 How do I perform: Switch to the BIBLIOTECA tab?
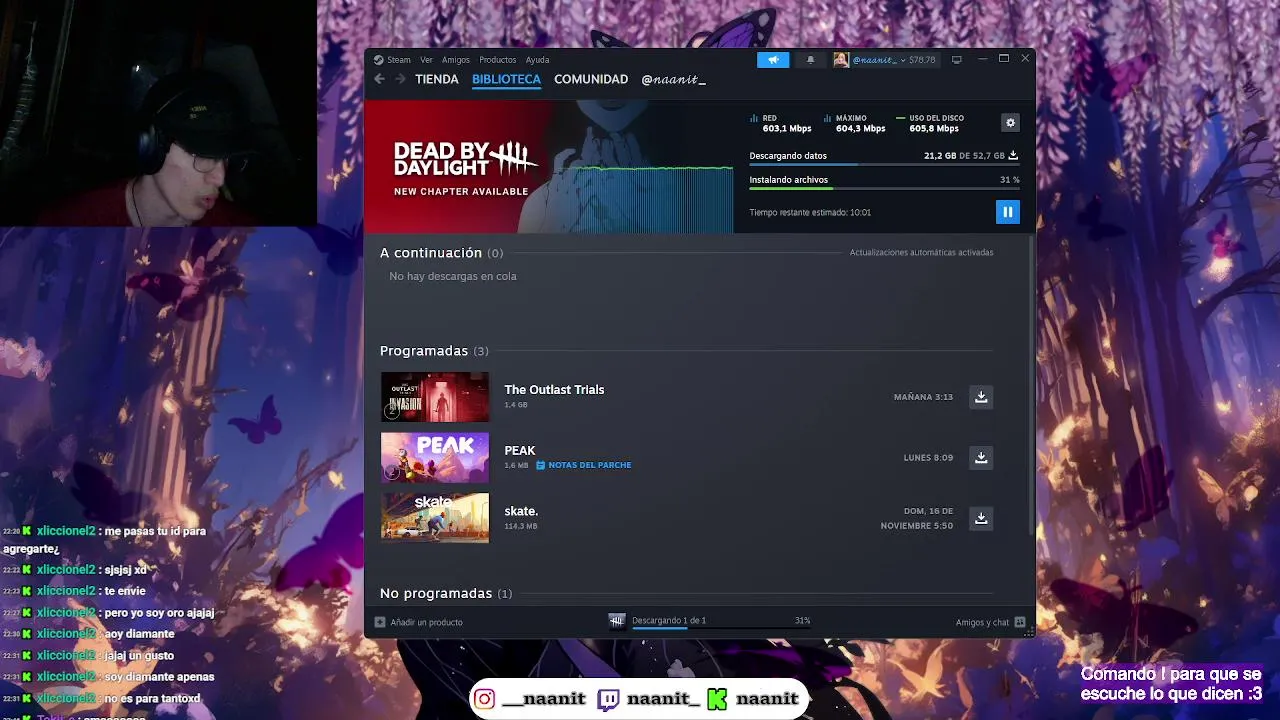pyautogui.click(x=506, y=79)
